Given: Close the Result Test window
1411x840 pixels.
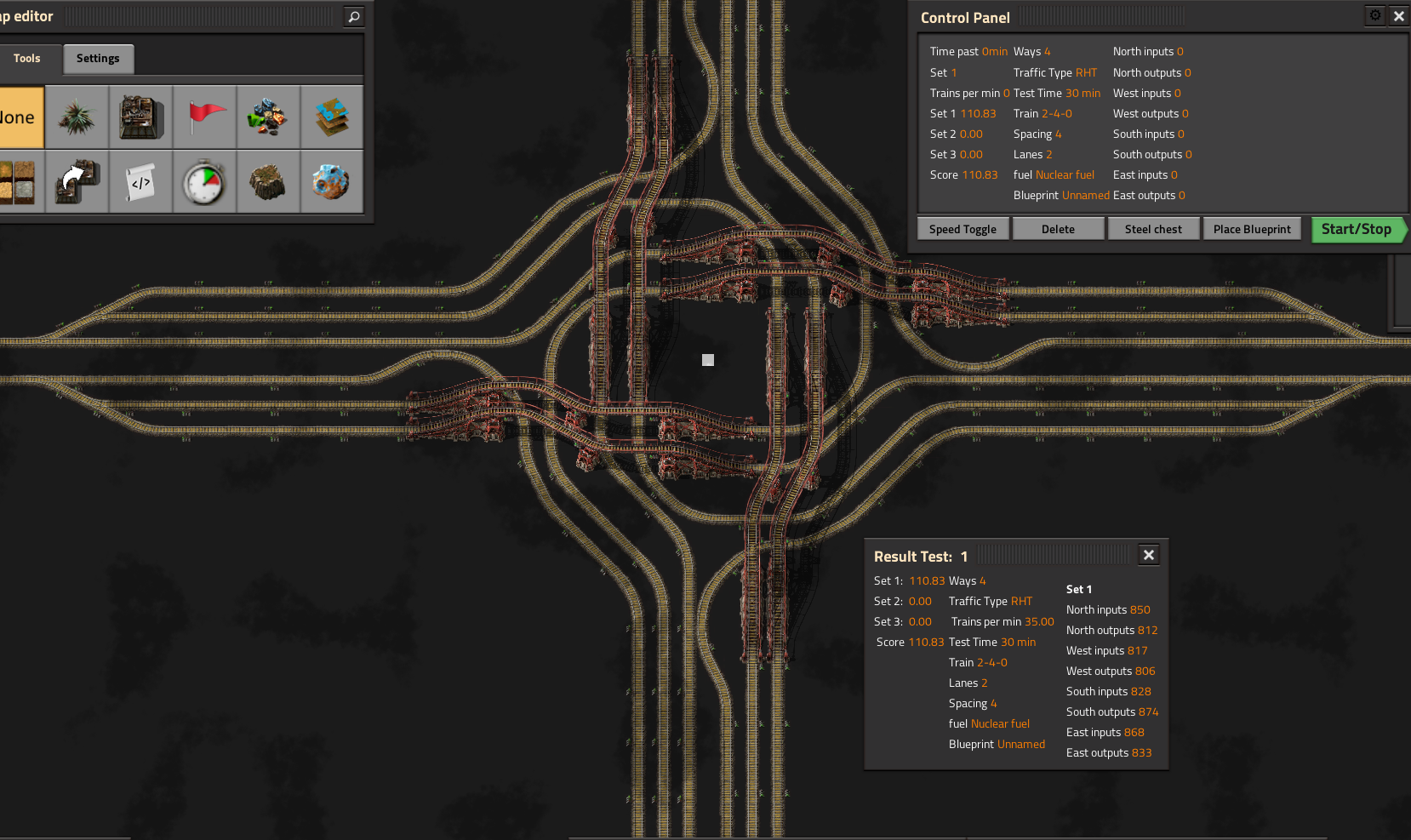Looking at the screenshot, I should [1149, 555].
